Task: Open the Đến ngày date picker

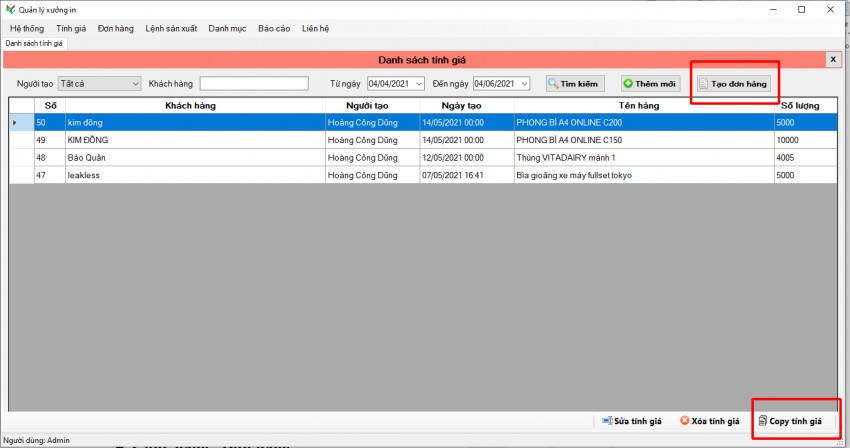Action: click(524, 83)
